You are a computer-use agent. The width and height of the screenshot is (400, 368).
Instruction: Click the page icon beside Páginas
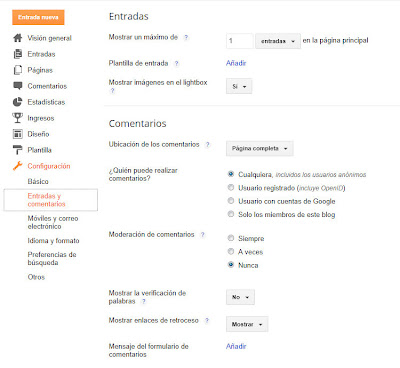18,70
